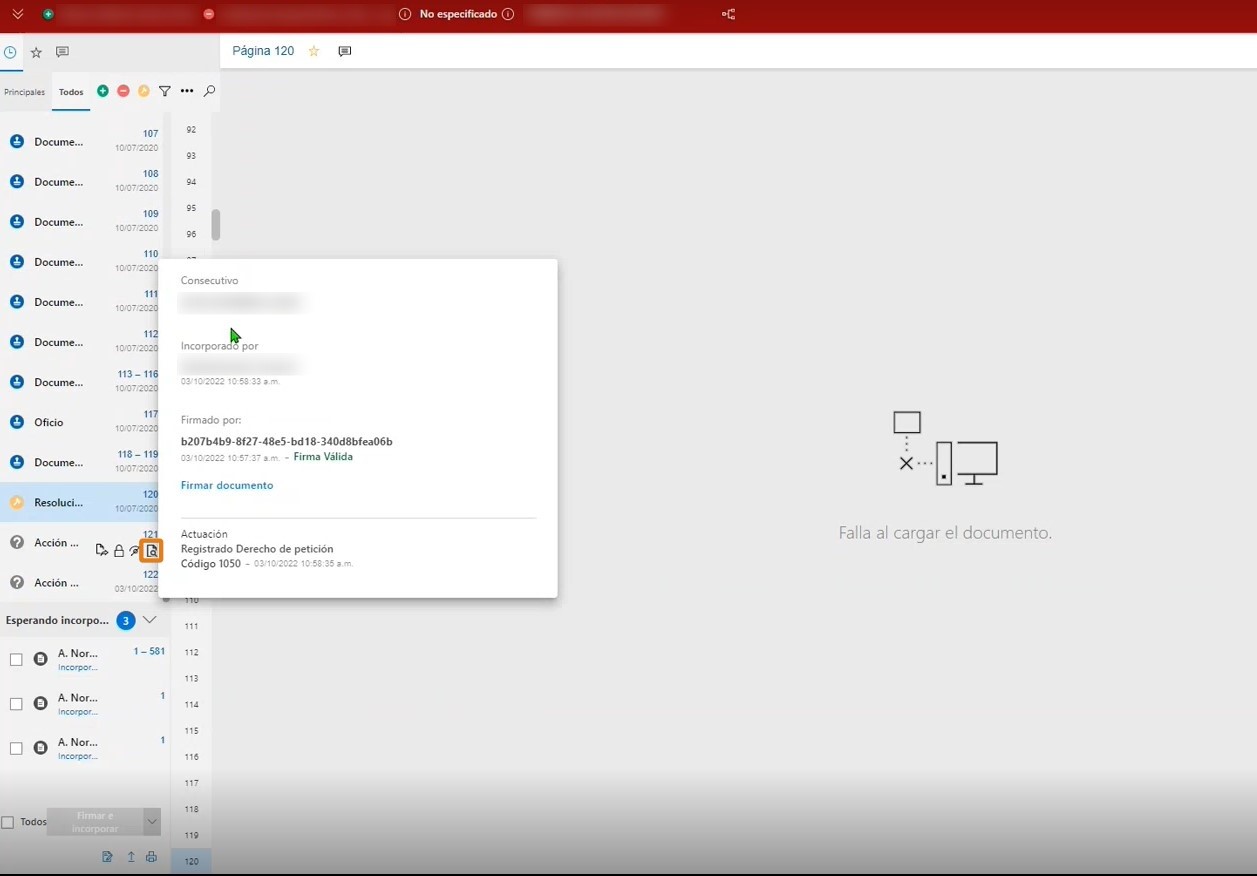
Task: Click the Firmar e incorporar button
Action: [95, 822]
